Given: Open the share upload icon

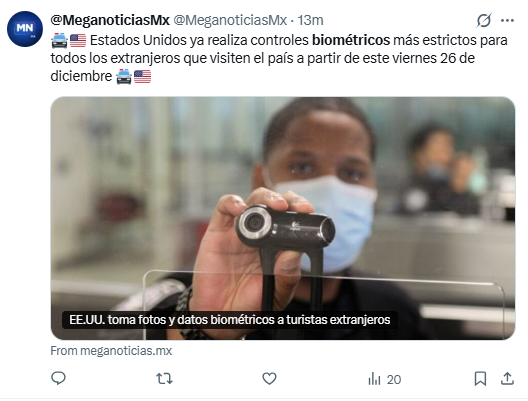Looking at the screenshot, I should (x=507, y=379).
